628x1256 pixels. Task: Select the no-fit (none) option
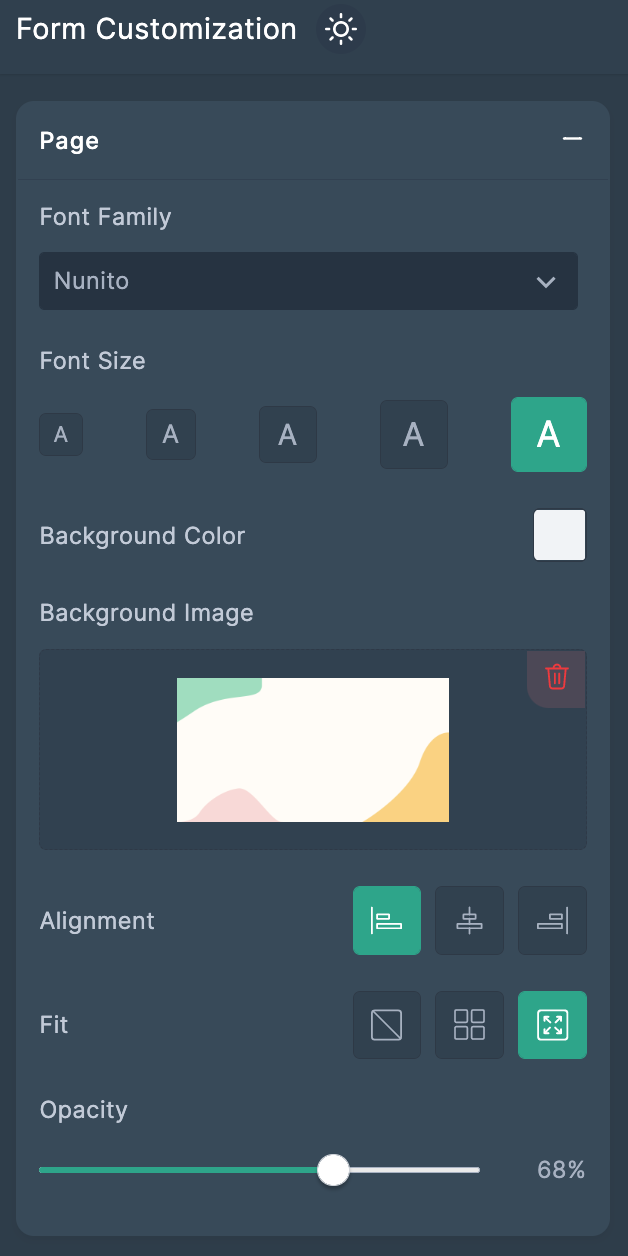(x=387, y=1024)
